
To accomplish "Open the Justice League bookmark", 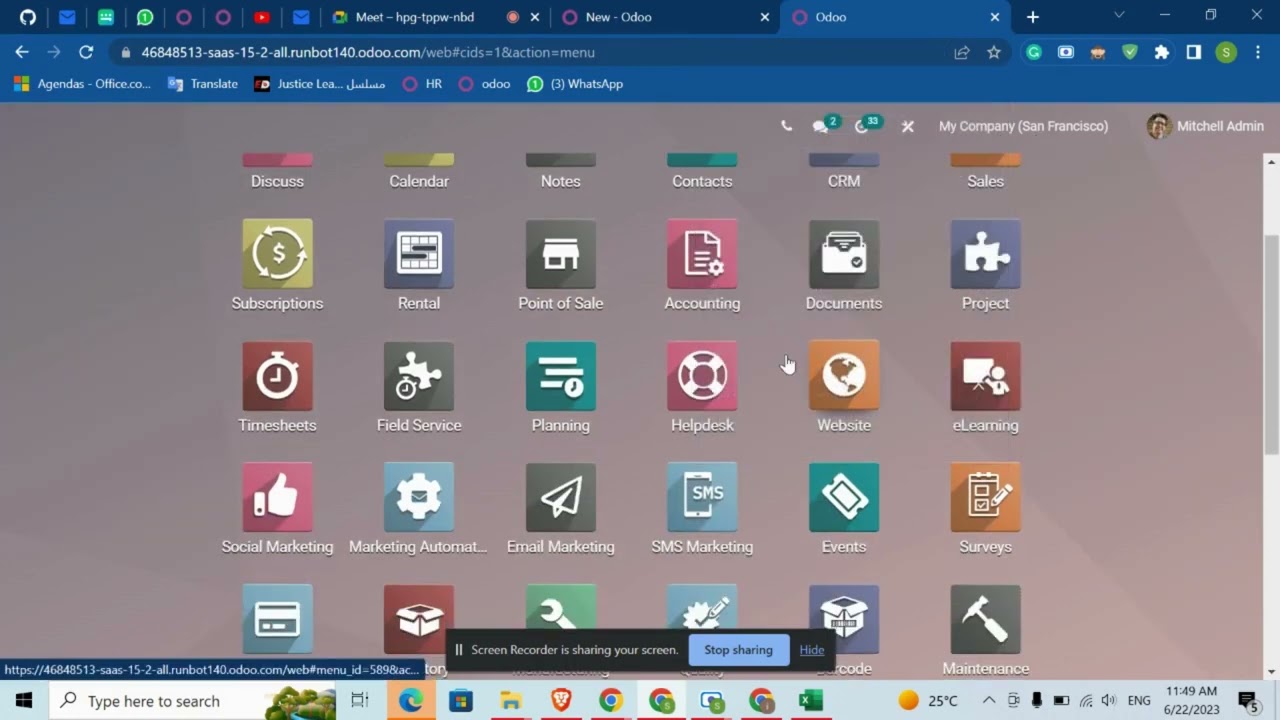I will [x=320, y=84].
